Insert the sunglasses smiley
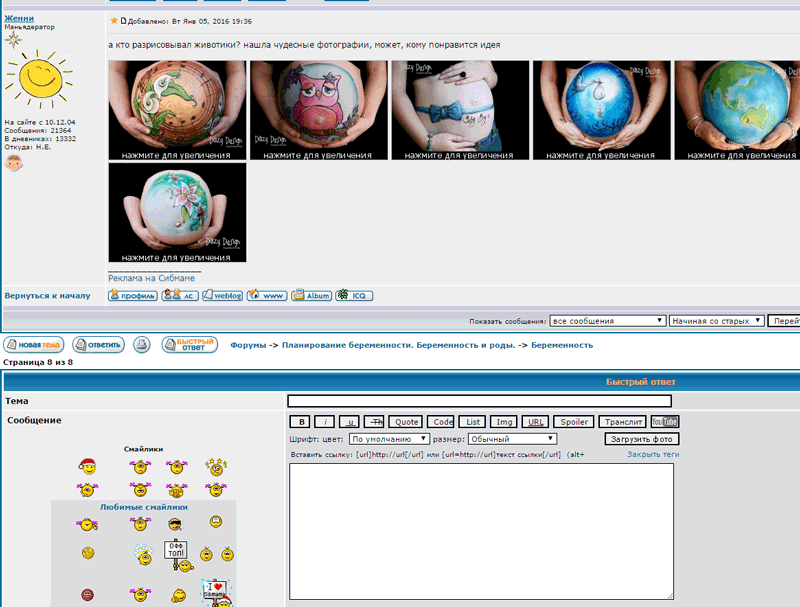This screenshot has height=607, width=800. pyautogui.click(x=175, y=524)
